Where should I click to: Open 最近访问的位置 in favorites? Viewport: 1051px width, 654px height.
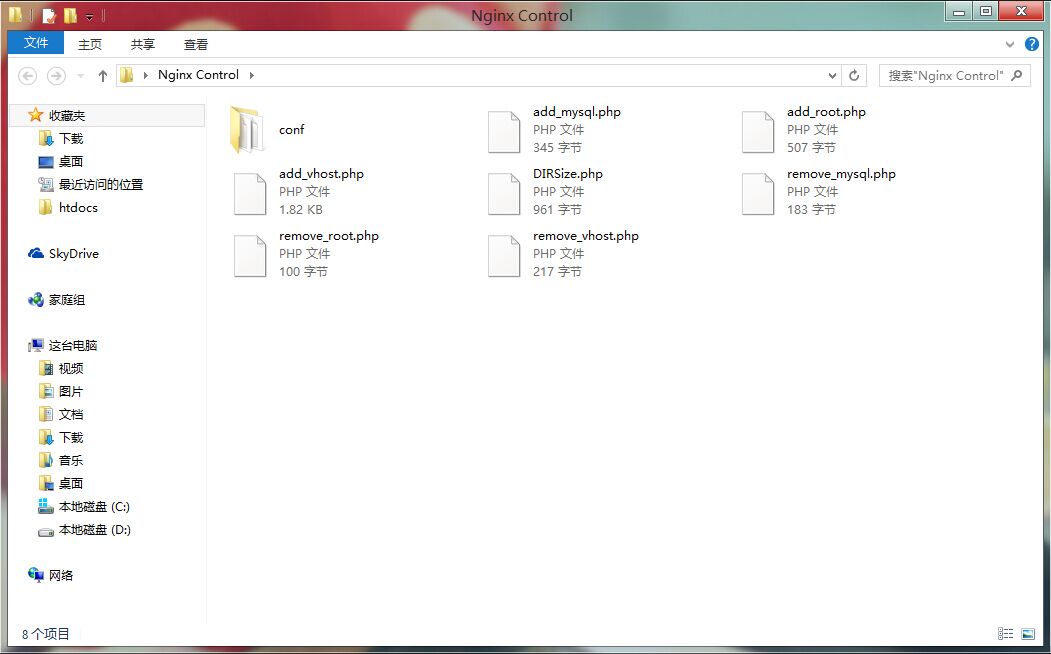tap(91, 184)
